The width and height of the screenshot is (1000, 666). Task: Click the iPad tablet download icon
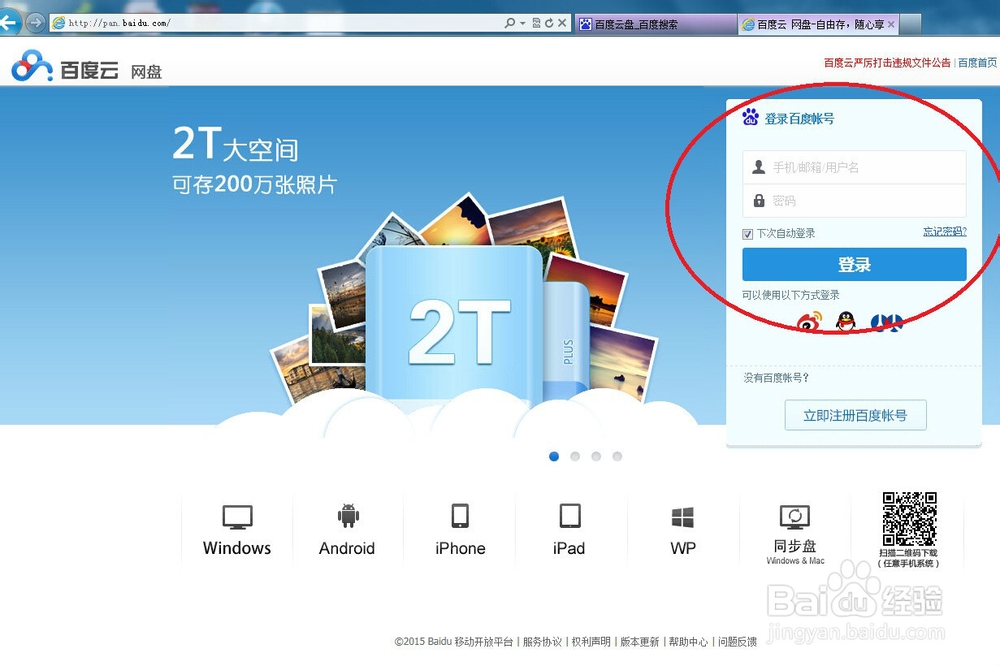pos(570,516)
